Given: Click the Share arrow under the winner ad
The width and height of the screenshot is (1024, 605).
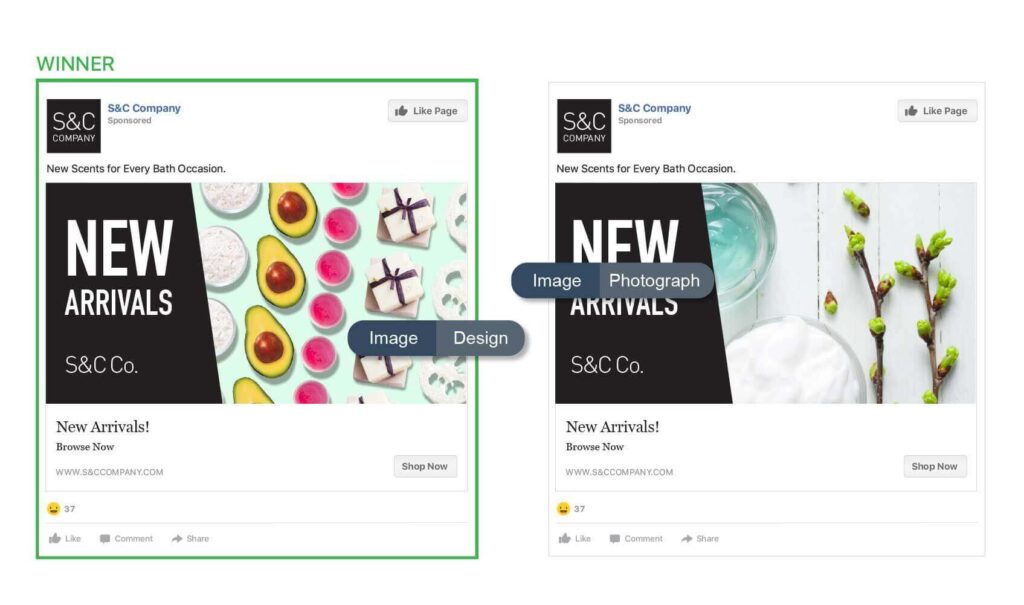Looking at the screenshot, I should click(177, 538).
